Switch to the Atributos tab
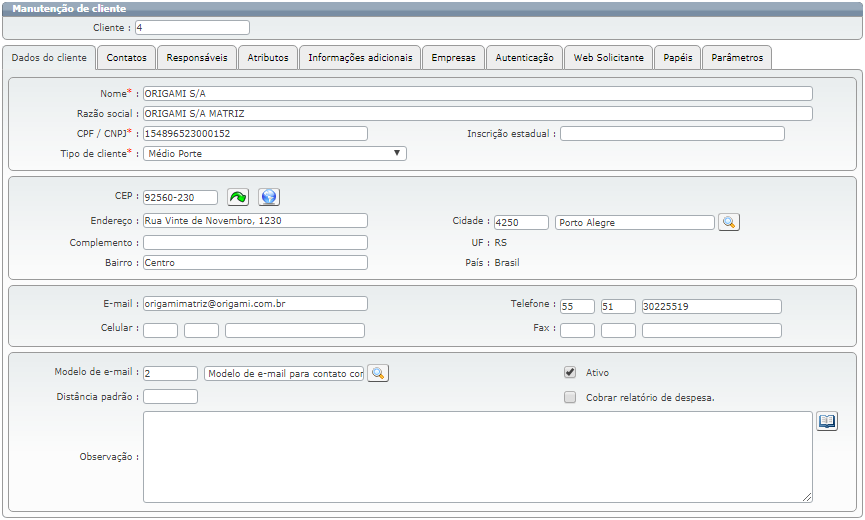This screenshot has height=520, width=865. pos(268,57)
